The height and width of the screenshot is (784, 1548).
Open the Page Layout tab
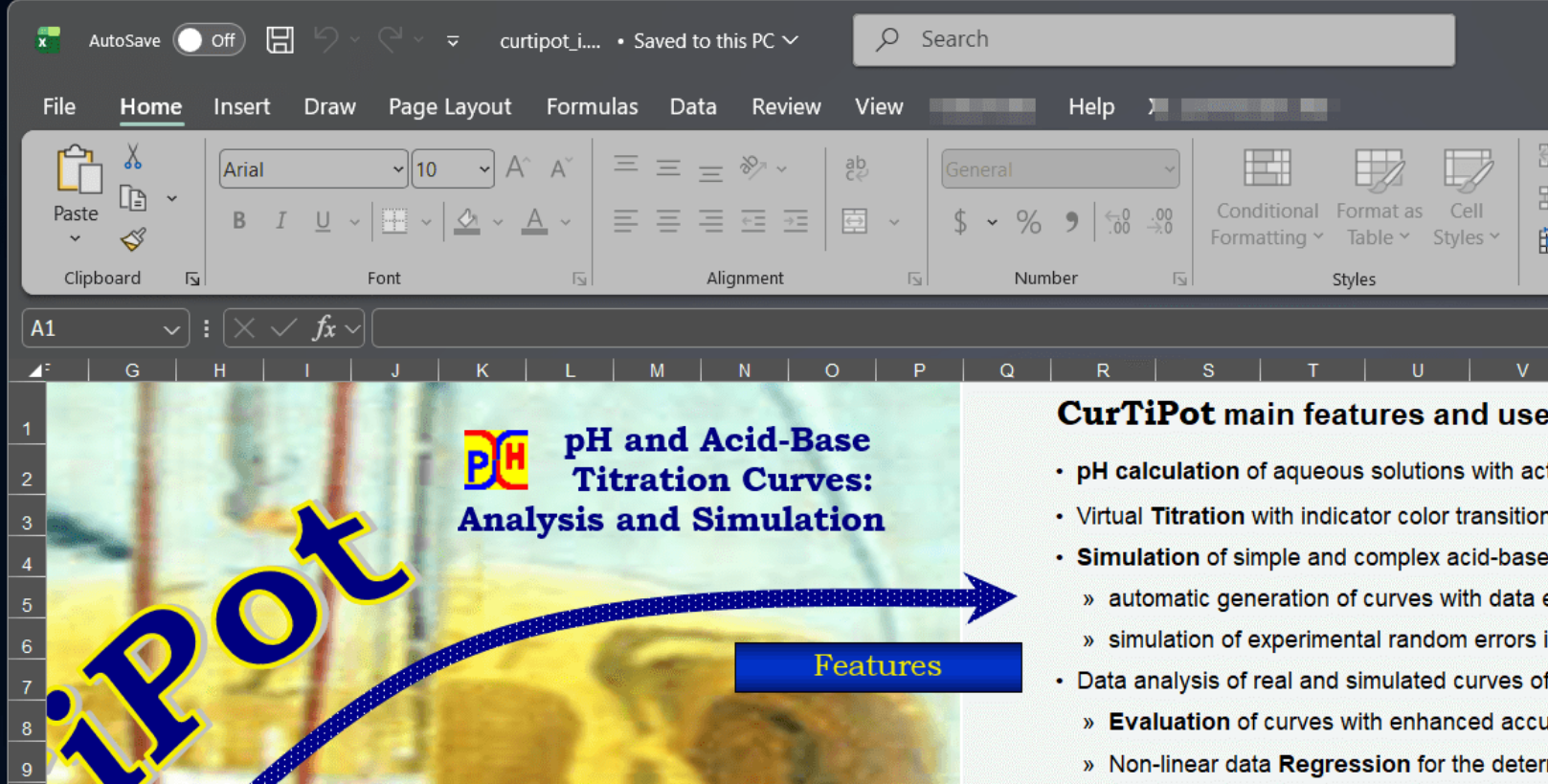450,107
